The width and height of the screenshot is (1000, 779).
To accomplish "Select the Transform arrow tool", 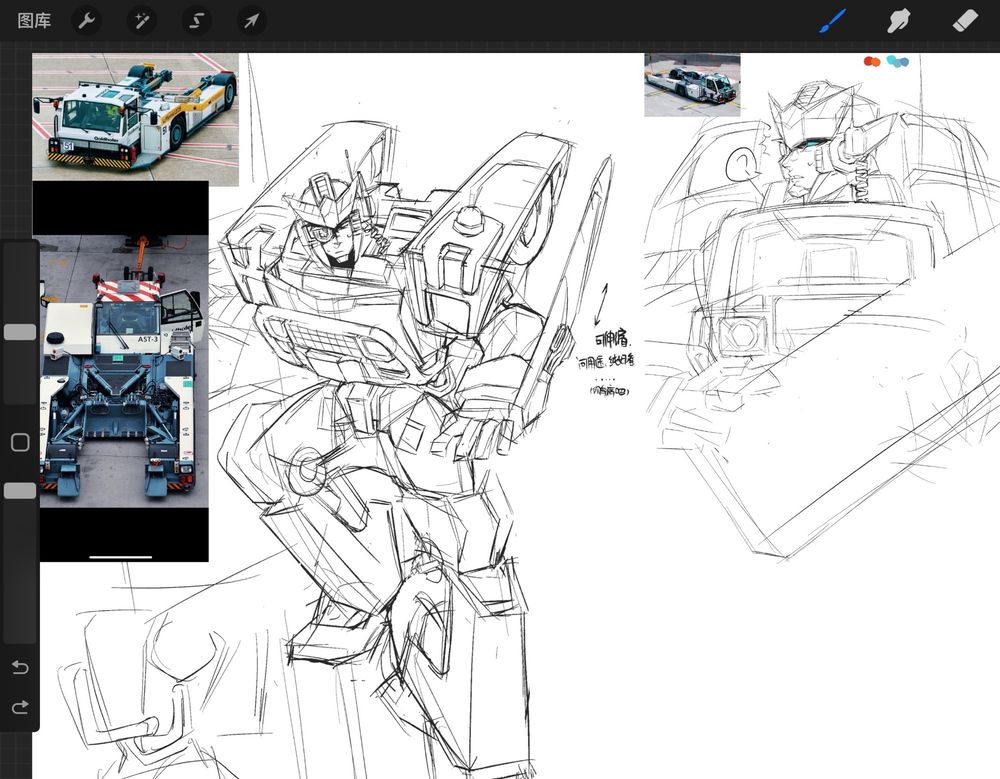I will pyautogui.click(x=251, y=21).
